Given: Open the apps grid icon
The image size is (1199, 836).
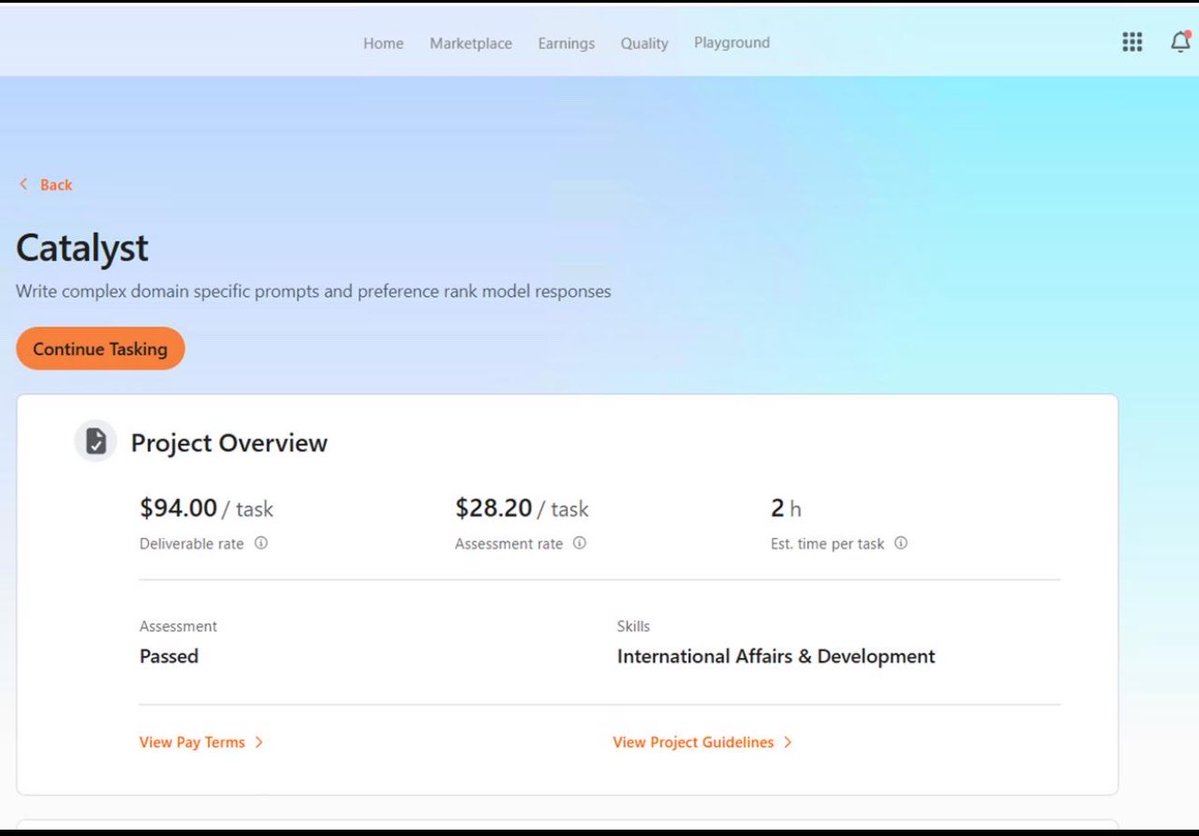Looking at the screenshot, I should tap(1132, 42).
